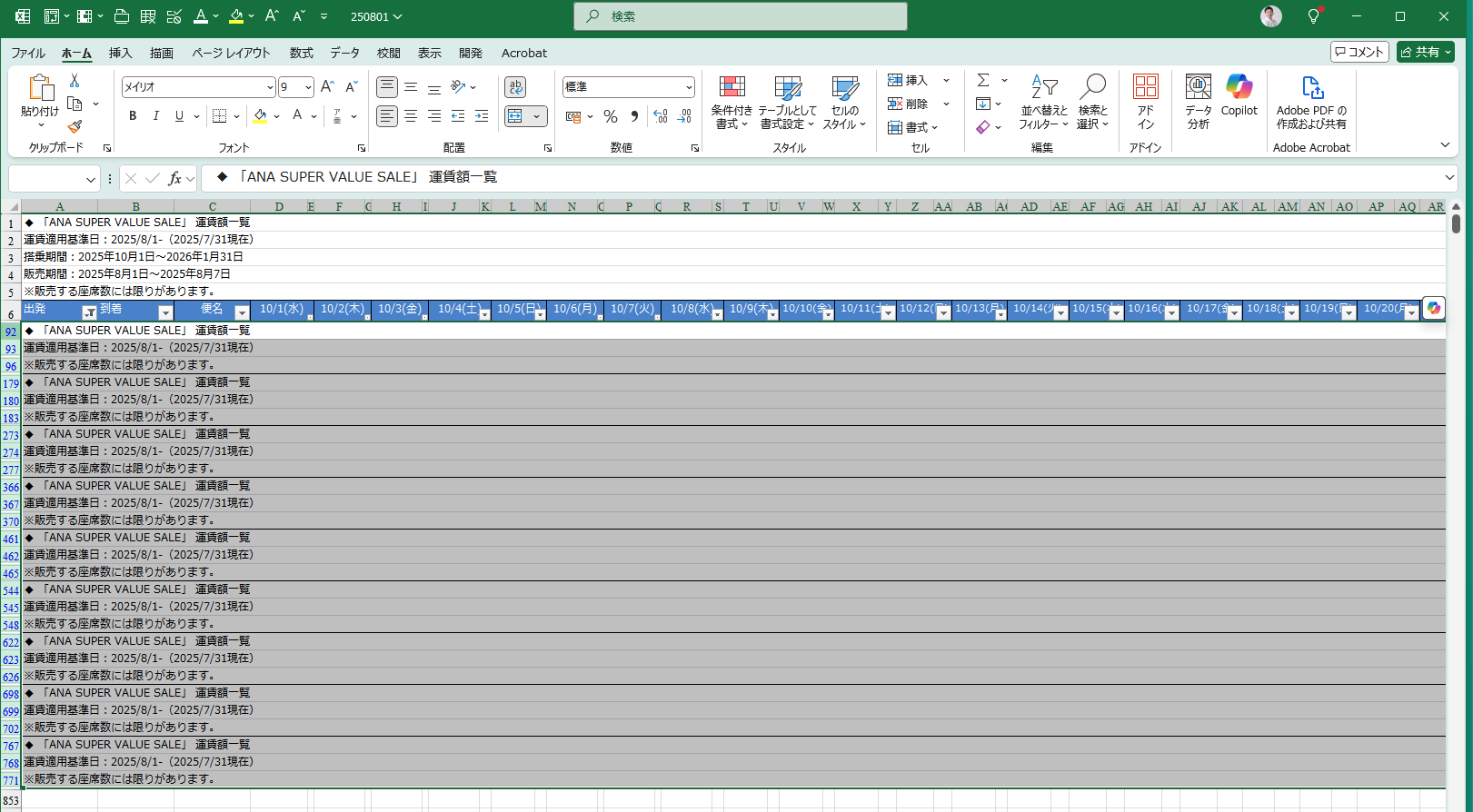Image resolution: width=1473 pixels, height=812 pixels.
Task: Open Data Analysis (データ分析)
Action: [x=1199, y=102]
